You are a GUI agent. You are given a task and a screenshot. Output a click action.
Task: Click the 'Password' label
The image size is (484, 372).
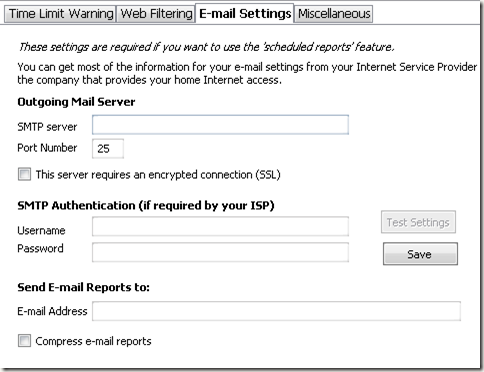pyautogui.click(x=40, y=248)
